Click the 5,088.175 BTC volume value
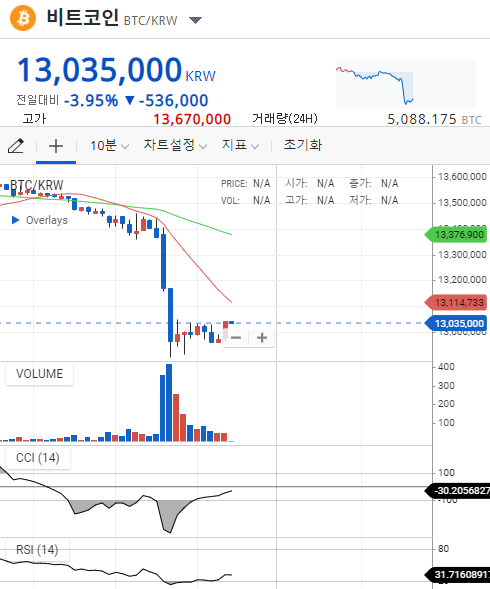 434,119
